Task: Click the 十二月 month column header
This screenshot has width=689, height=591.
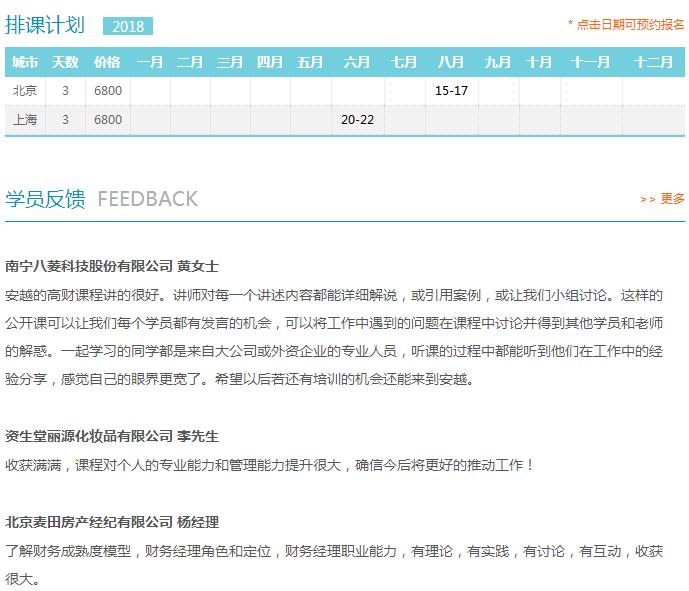Action: pyautogui.click(x=652, y=62)
